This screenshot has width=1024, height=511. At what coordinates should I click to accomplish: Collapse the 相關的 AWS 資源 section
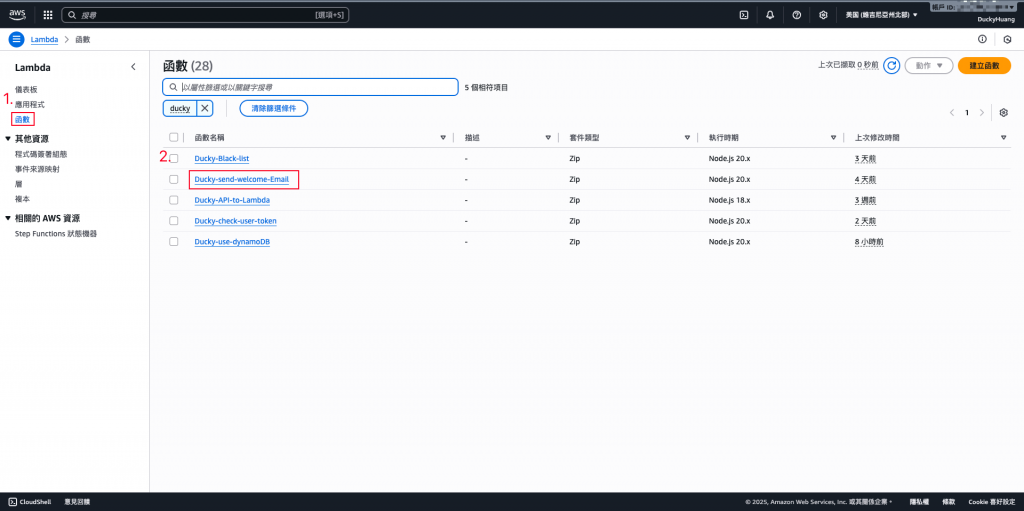tap(8, 218)
